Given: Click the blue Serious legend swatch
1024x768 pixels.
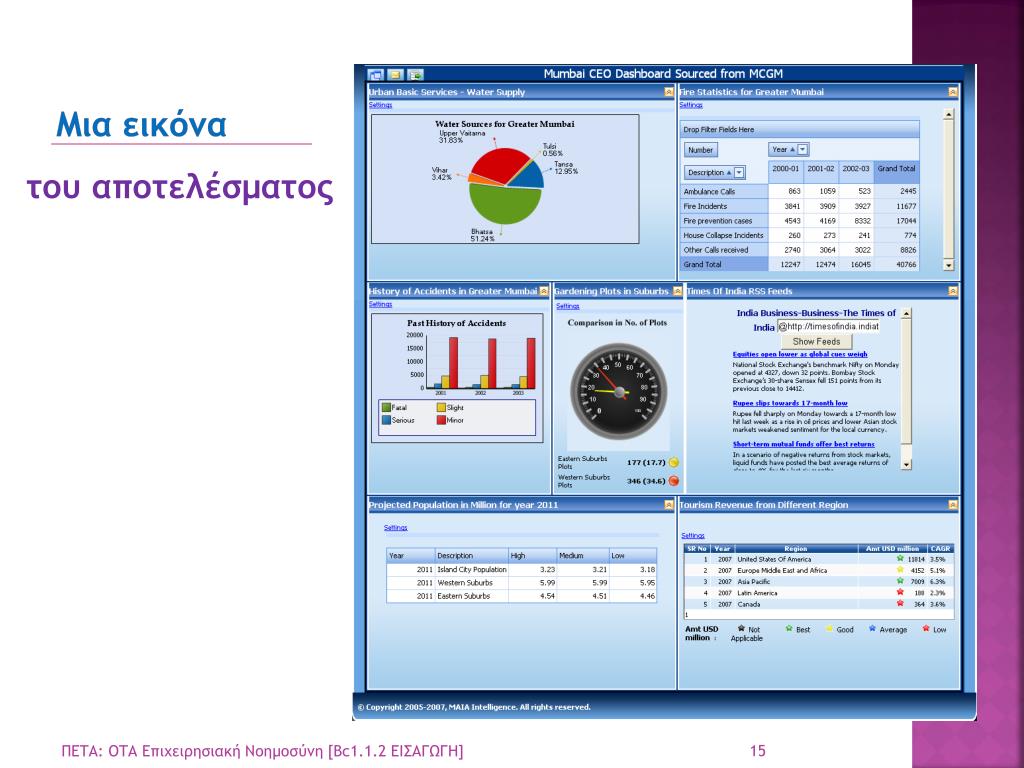Looking at the screenshot, I should pos(386,421).
